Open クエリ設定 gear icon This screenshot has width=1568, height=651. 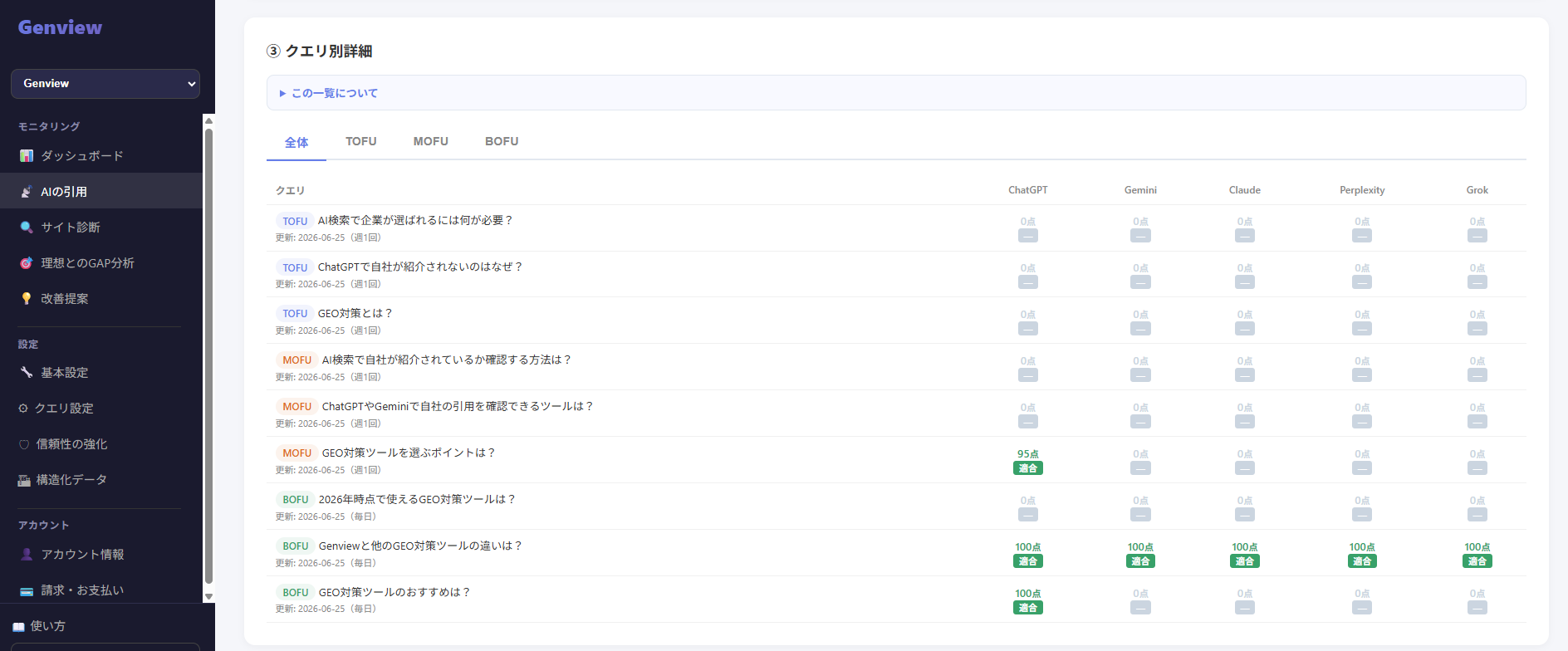click(x=23, y=409)
